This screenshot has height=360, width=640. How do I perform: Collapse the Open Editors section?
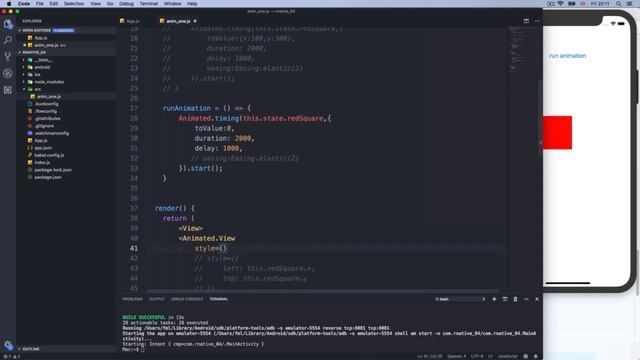37,30
